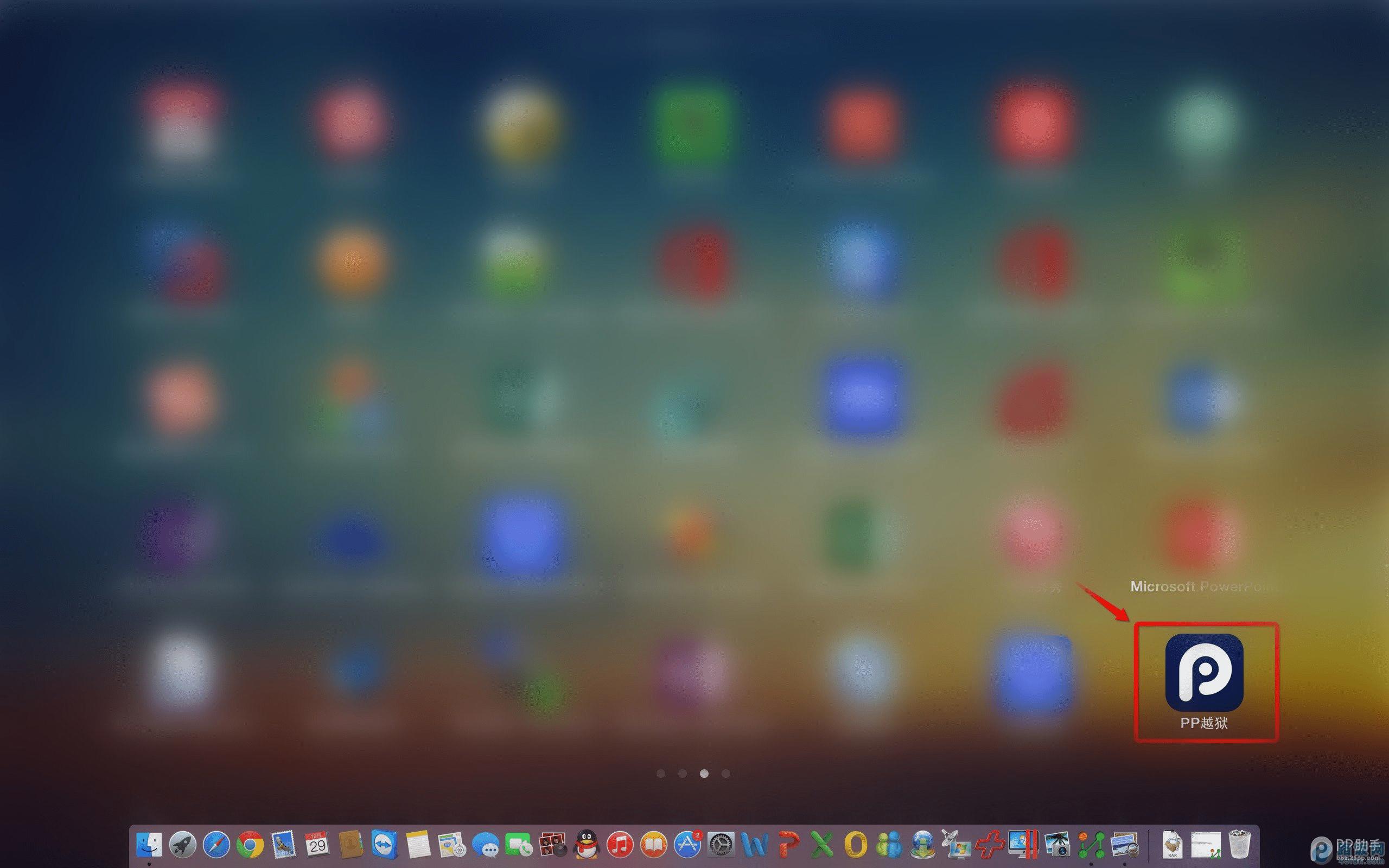Switch to second Launchpad page dot
This screenshot has width=1389, height=868.
click(x=683, y=773)
